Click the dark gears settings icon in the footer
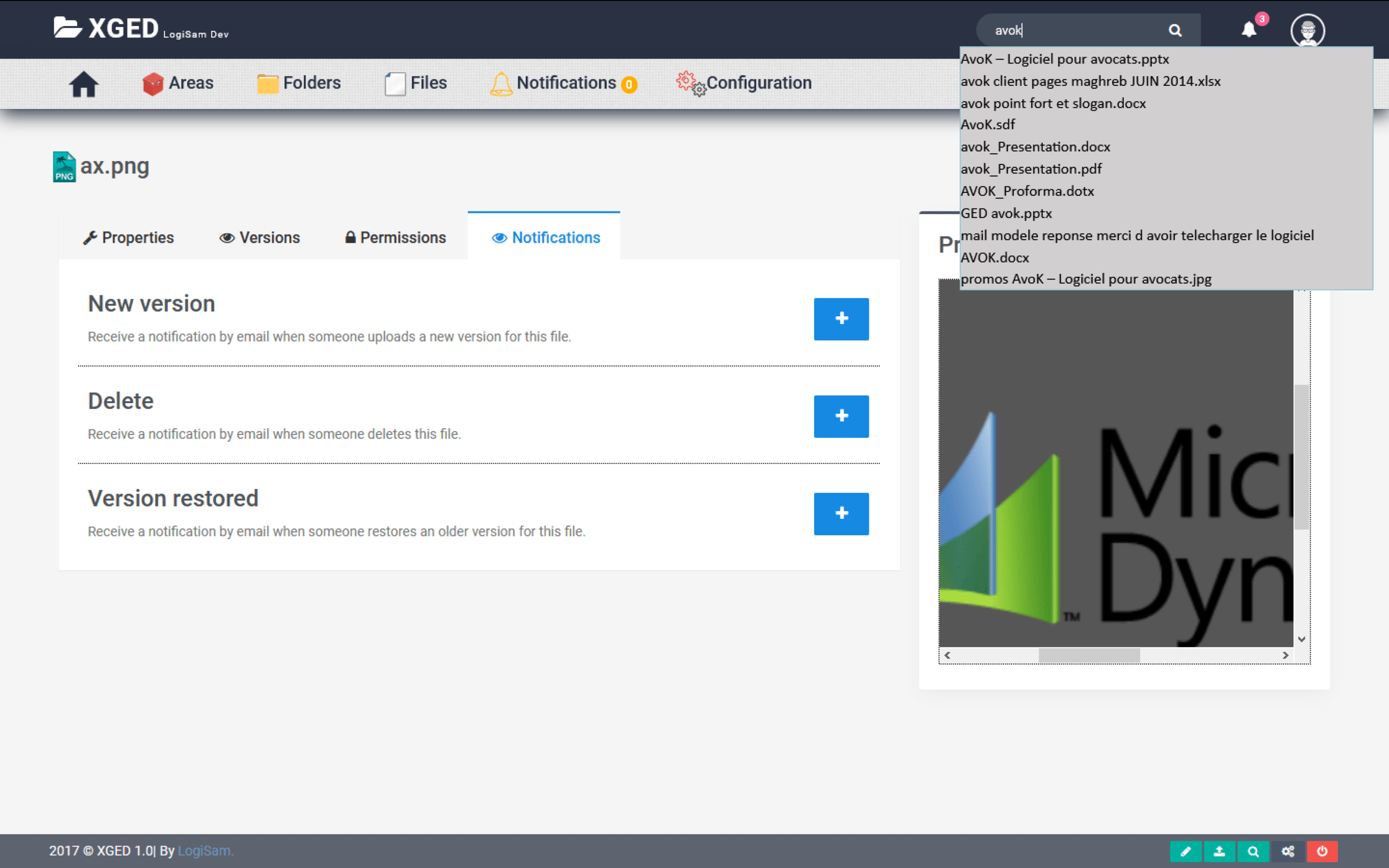This screenshot has height=868, width=1389. point(1288,851)
